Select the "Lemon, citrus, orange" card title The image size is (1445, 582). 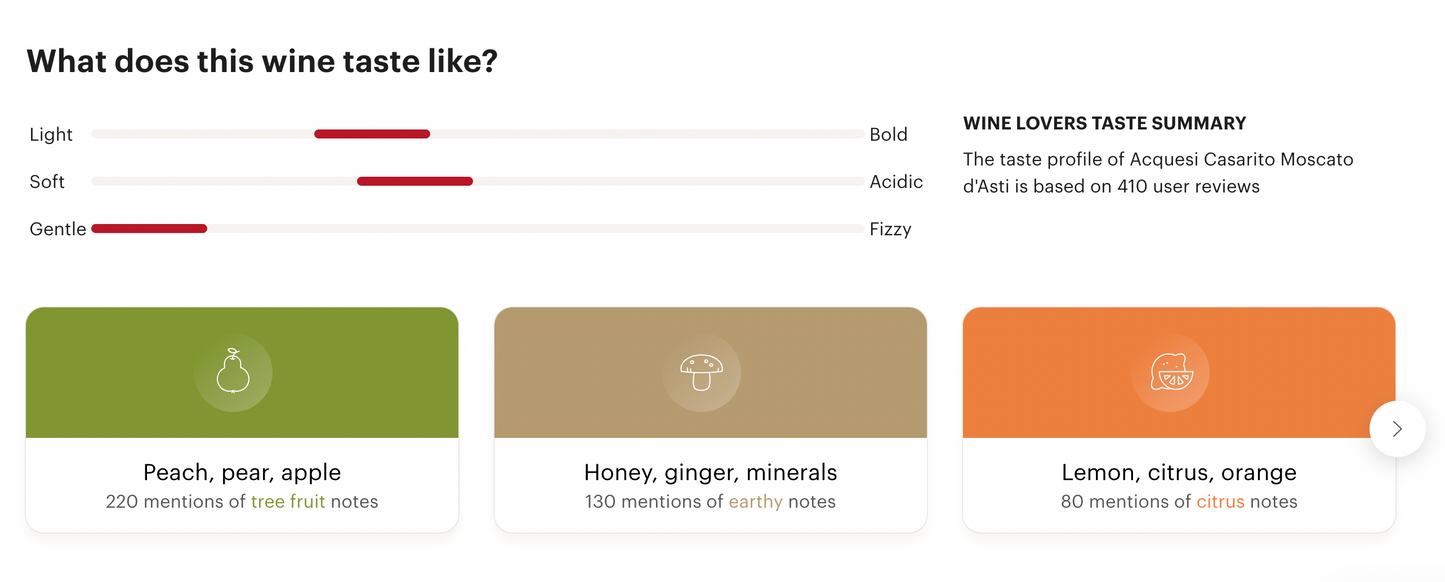(x=1179, y=472)
